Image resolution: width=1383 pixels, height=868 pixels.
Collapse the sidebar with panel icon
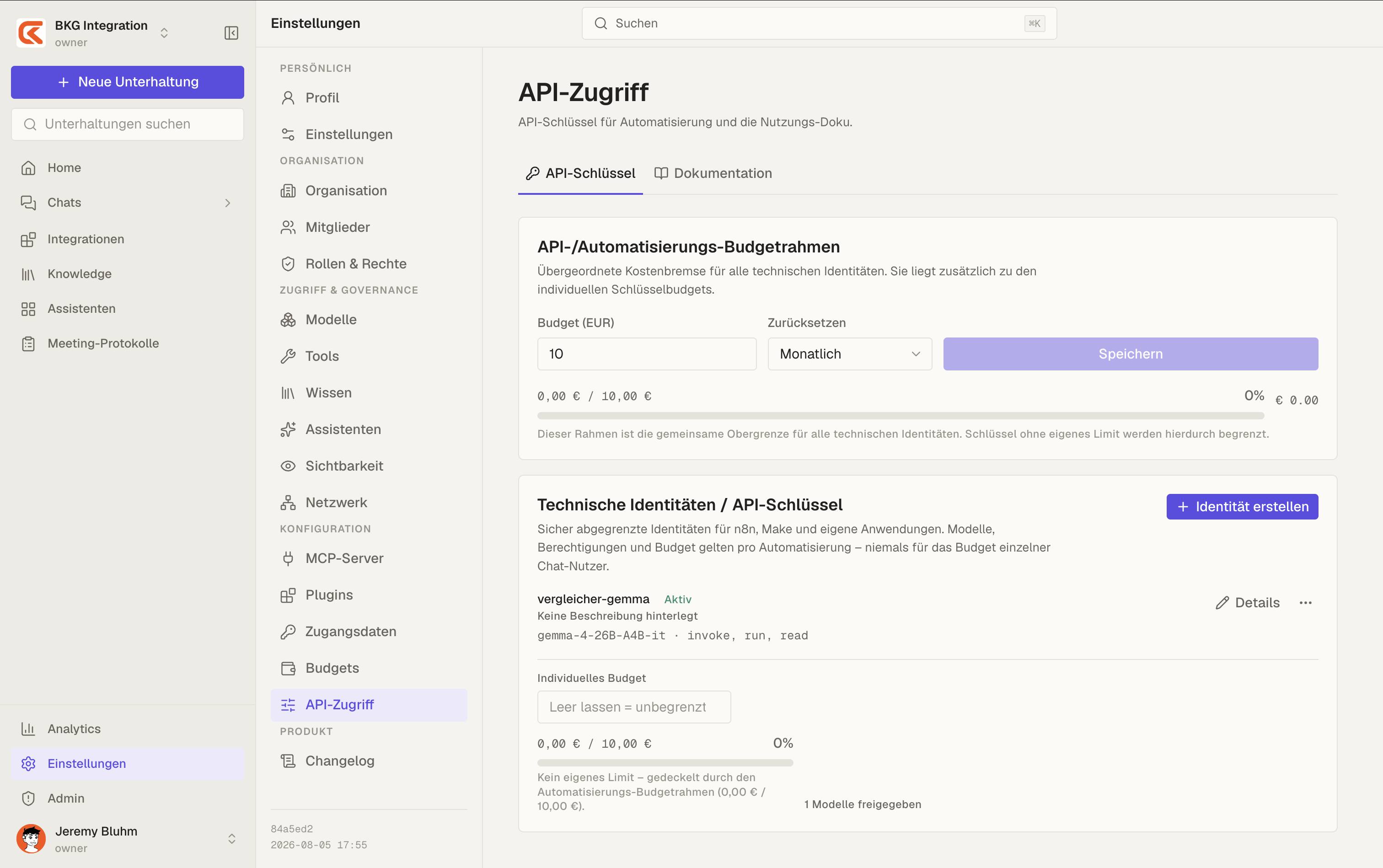[231, 33]
